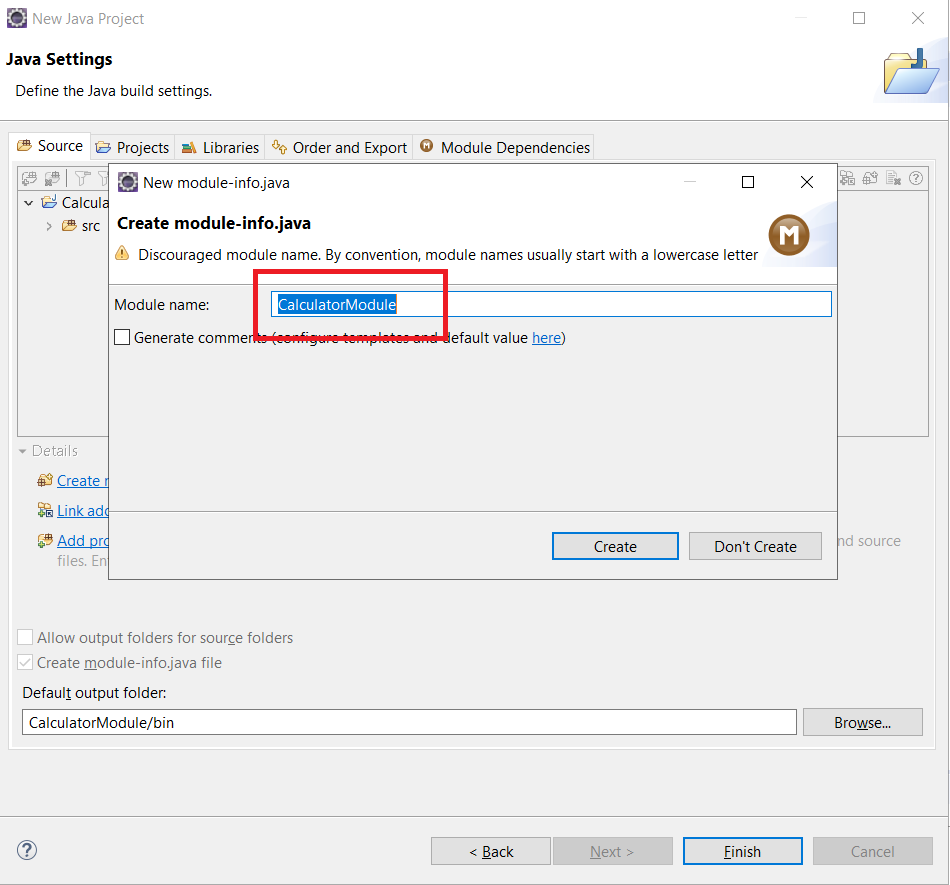
Task: Enable the Generate comments checkbox
Action: click(122, 338)
